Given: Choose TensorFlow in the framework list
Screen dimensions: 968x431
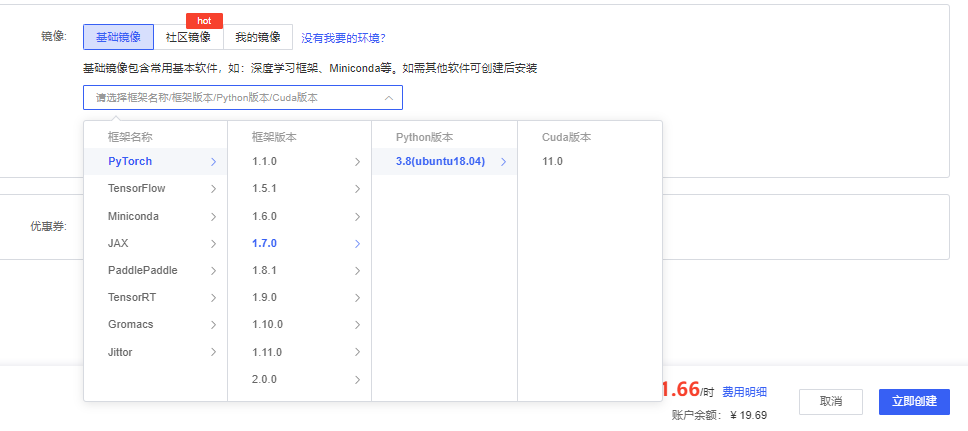Looking at the screenshot, I should click(x=156, y=188).
